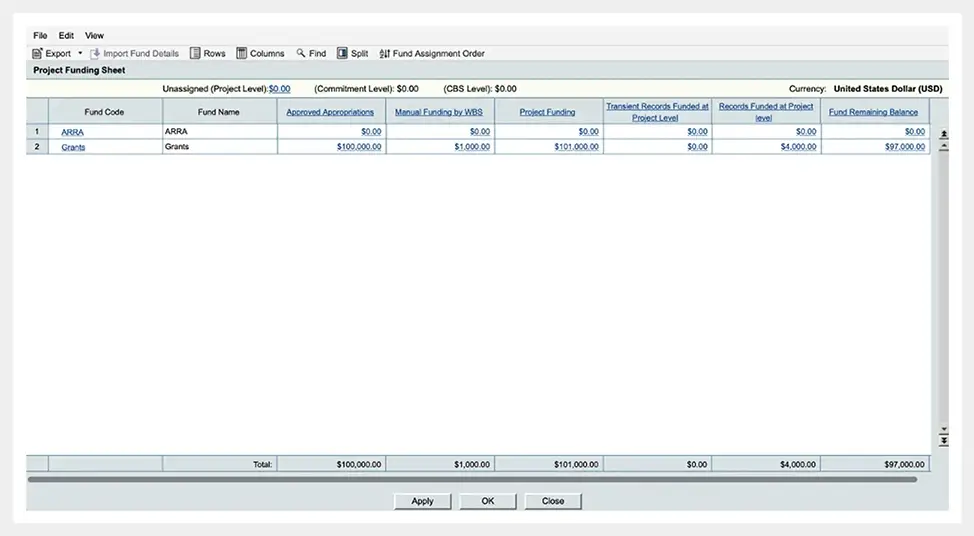
Task: Jump to bottom with scroll-to-last arrow
Action: click(944, 441)
